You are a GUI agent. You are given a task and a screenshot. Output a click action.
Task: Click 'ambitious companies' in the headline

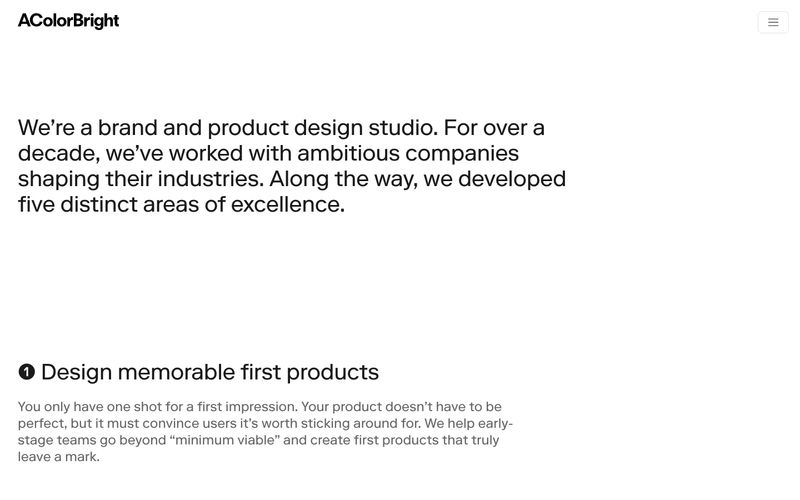pyautogui.click(x=408, y=154)
